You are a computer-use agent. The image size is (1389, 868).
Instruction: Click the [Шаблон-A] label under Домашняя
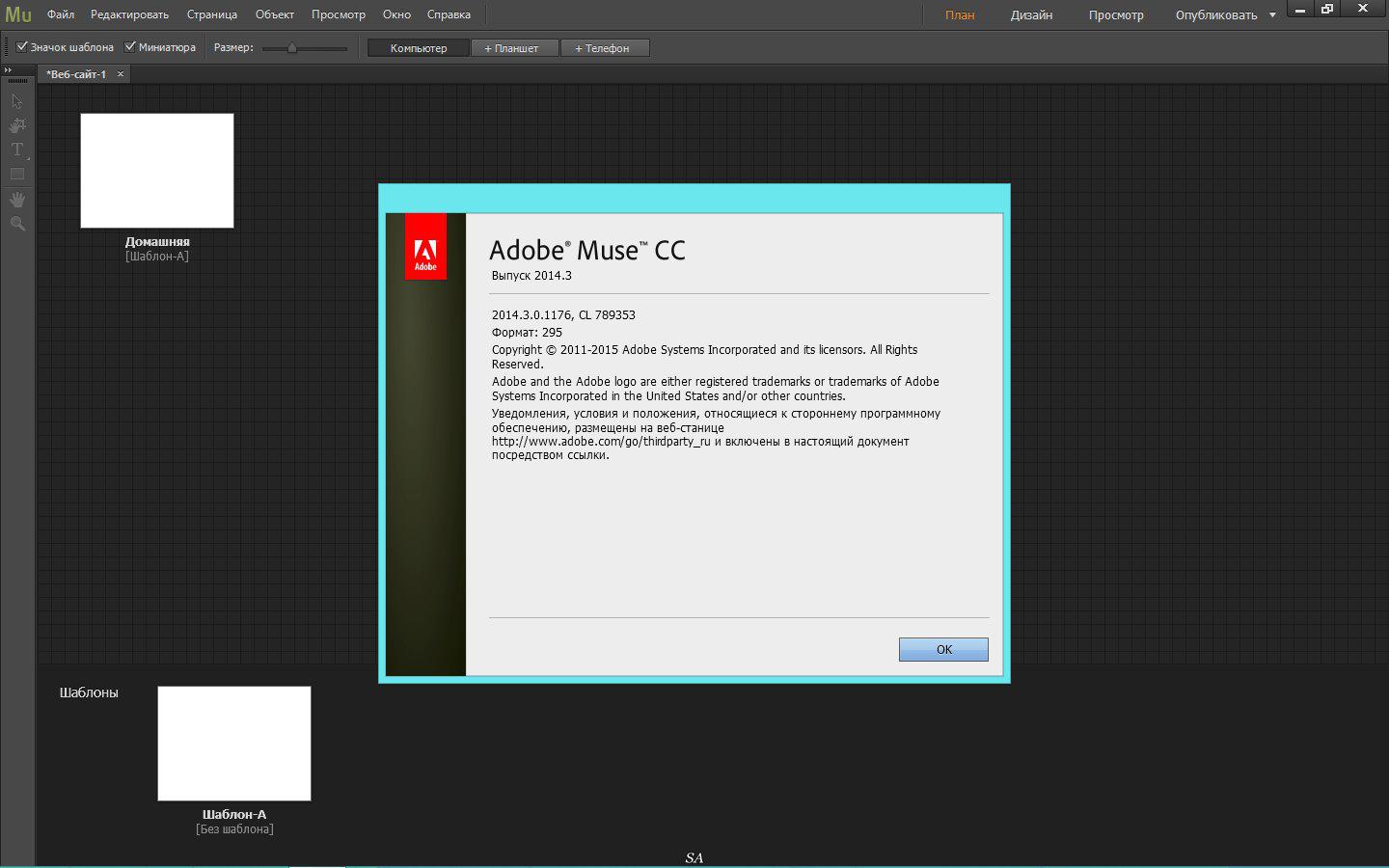157,257
